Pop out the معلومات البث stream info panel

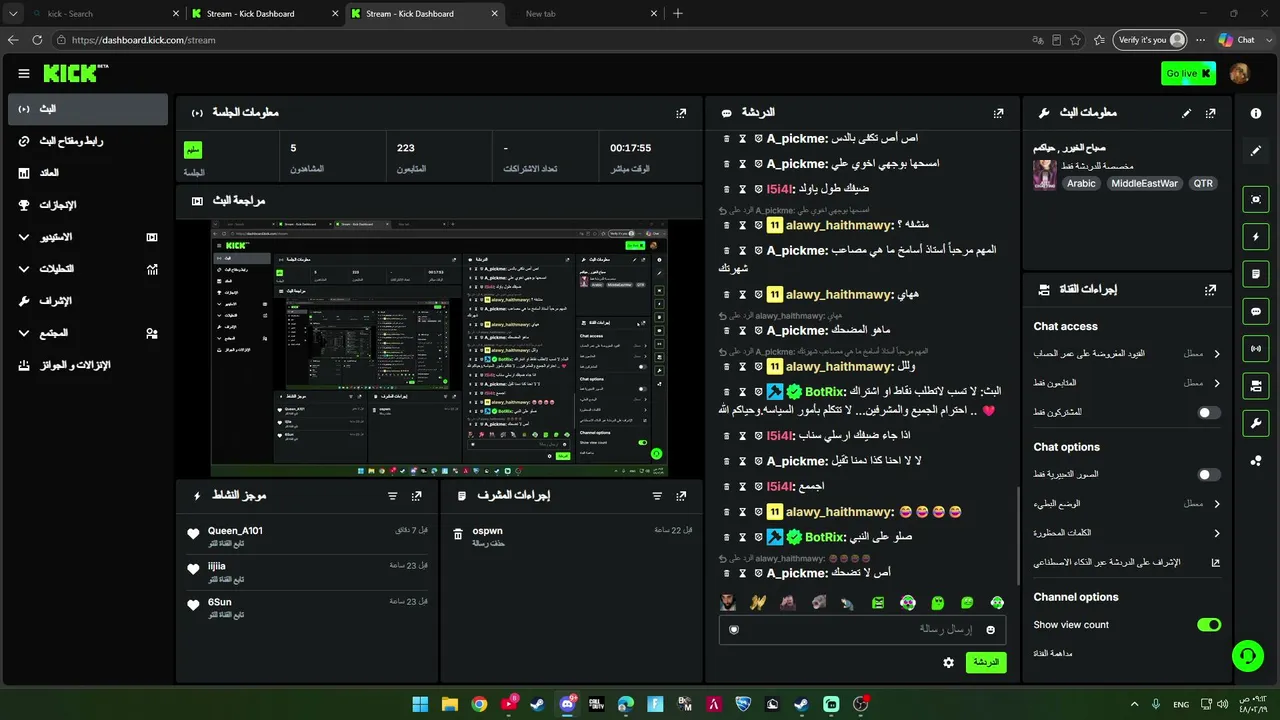point(1211,113)
